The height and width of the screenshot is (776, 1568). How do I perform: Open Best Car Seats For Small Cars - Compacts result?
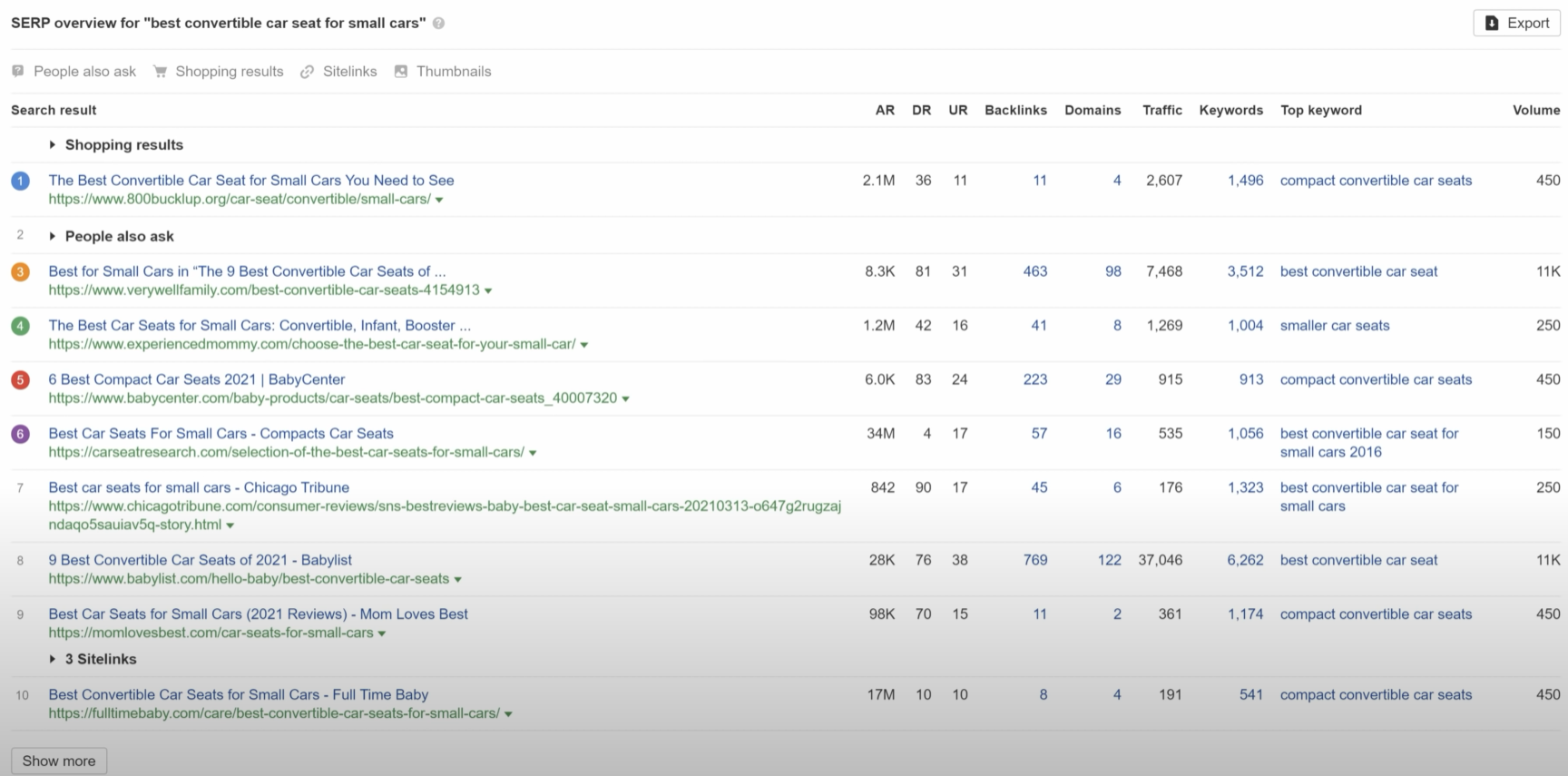click(220, 434)
